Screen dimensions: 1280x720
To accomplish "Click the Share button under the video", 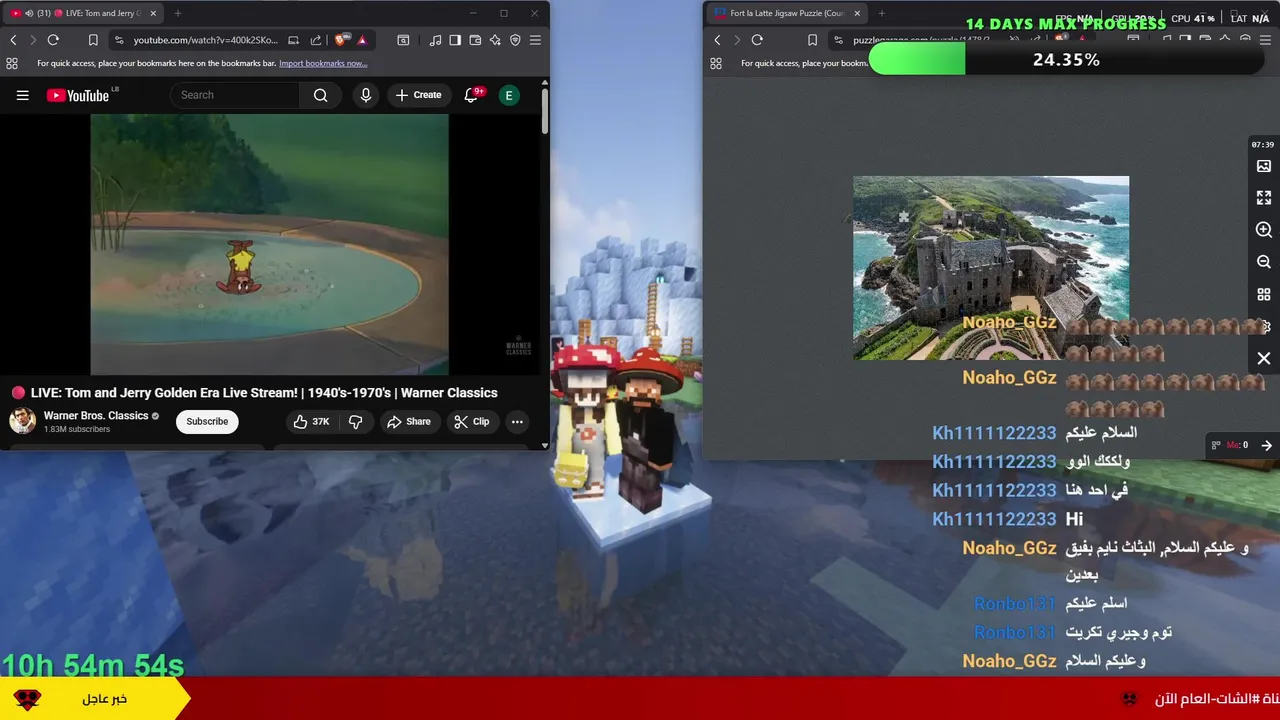I will tap(409, 422).
